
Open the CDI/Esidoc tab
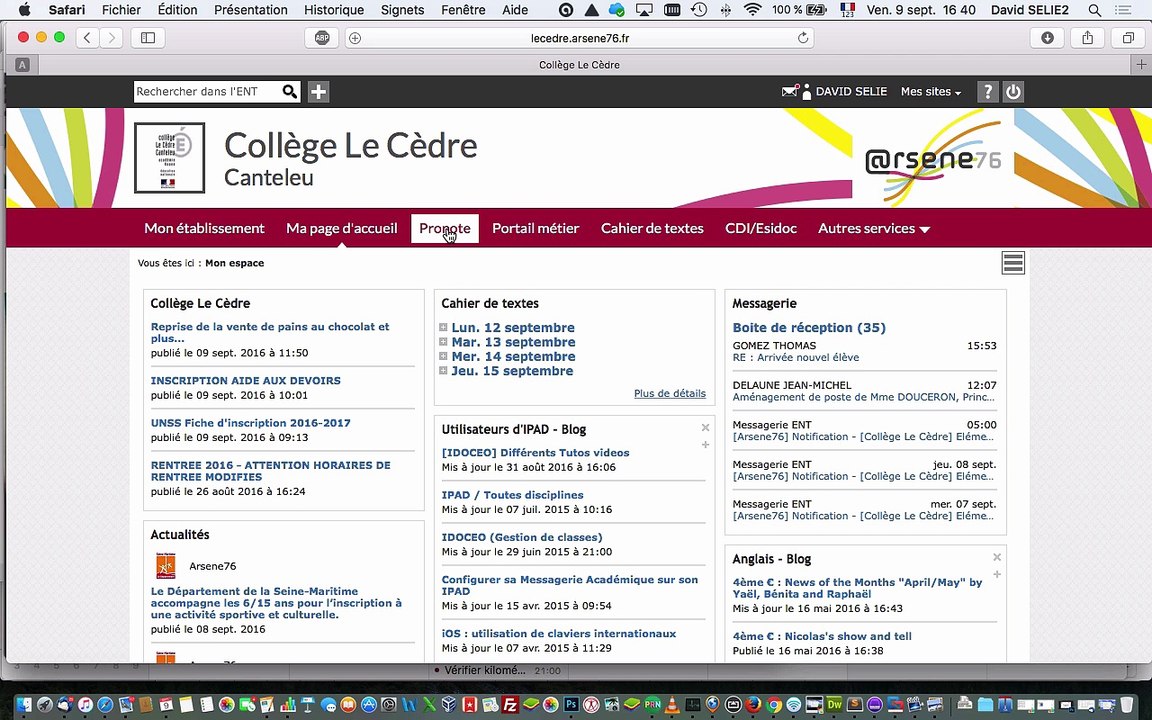click(761, 228)
